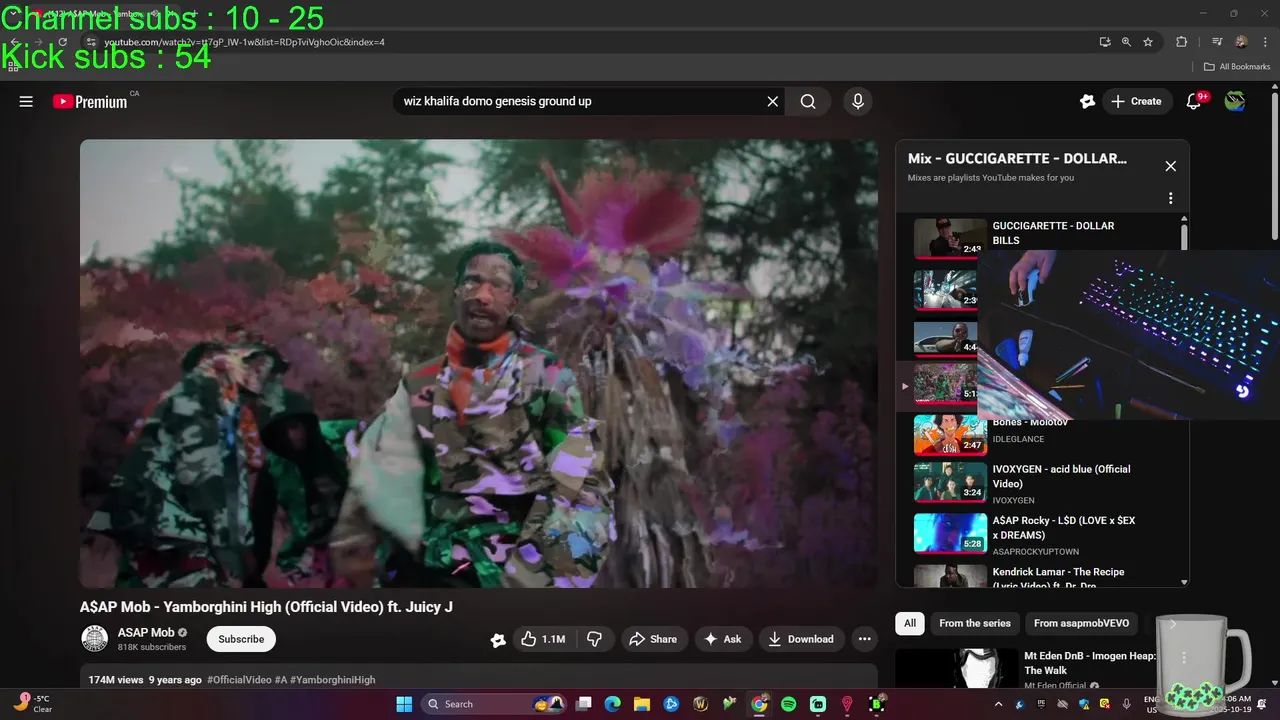Open the browser profile avatar
This screenshot has width=1280, height=720.
point(1241,42)
